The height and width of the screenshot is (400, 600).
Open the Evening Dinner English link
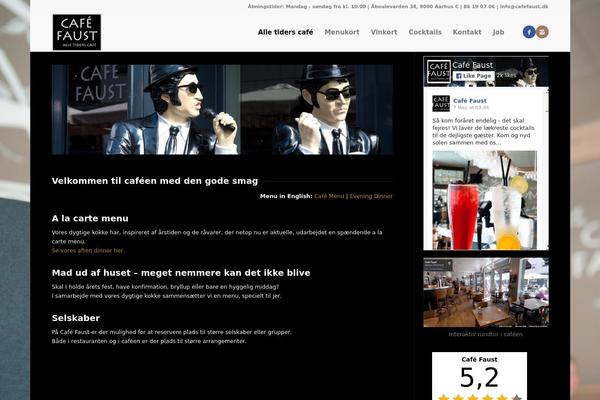tap(371, 196)
